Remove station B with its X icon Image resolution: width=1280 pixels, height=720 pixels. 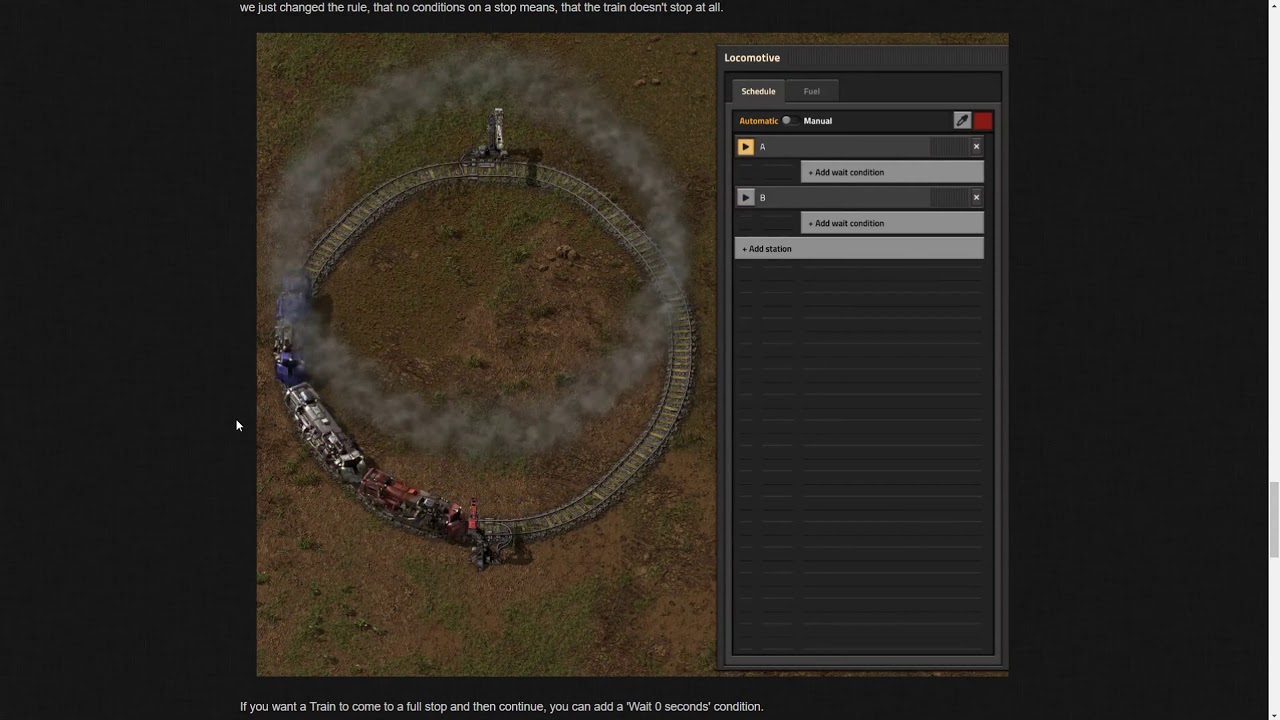click(977, 198)
